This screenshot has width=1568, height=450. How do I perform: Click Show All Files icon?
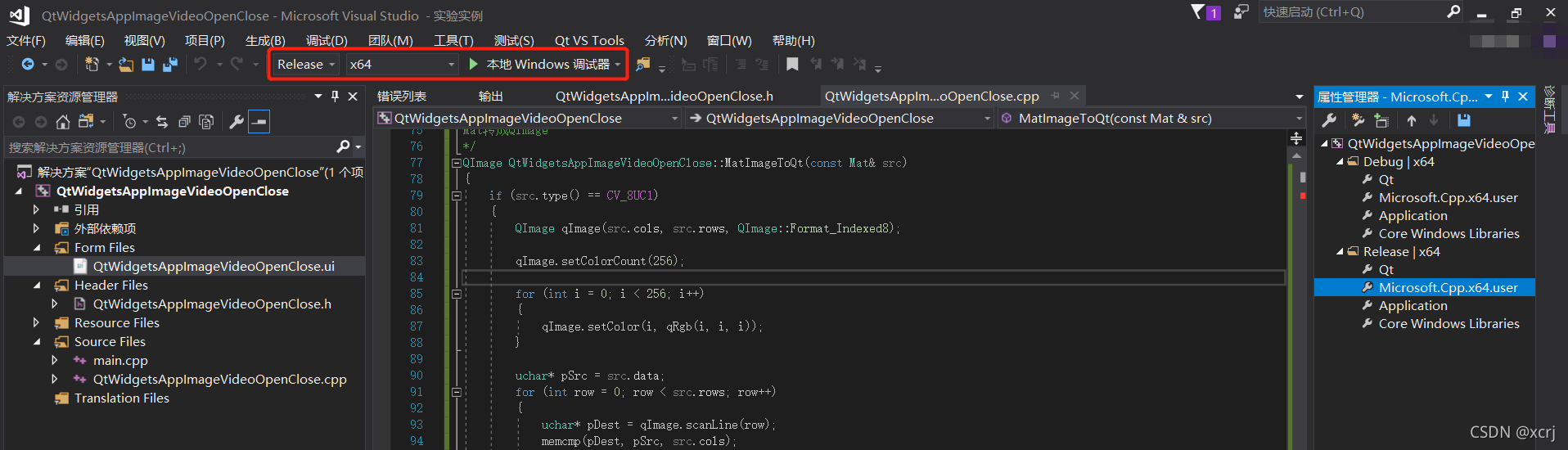206,122
